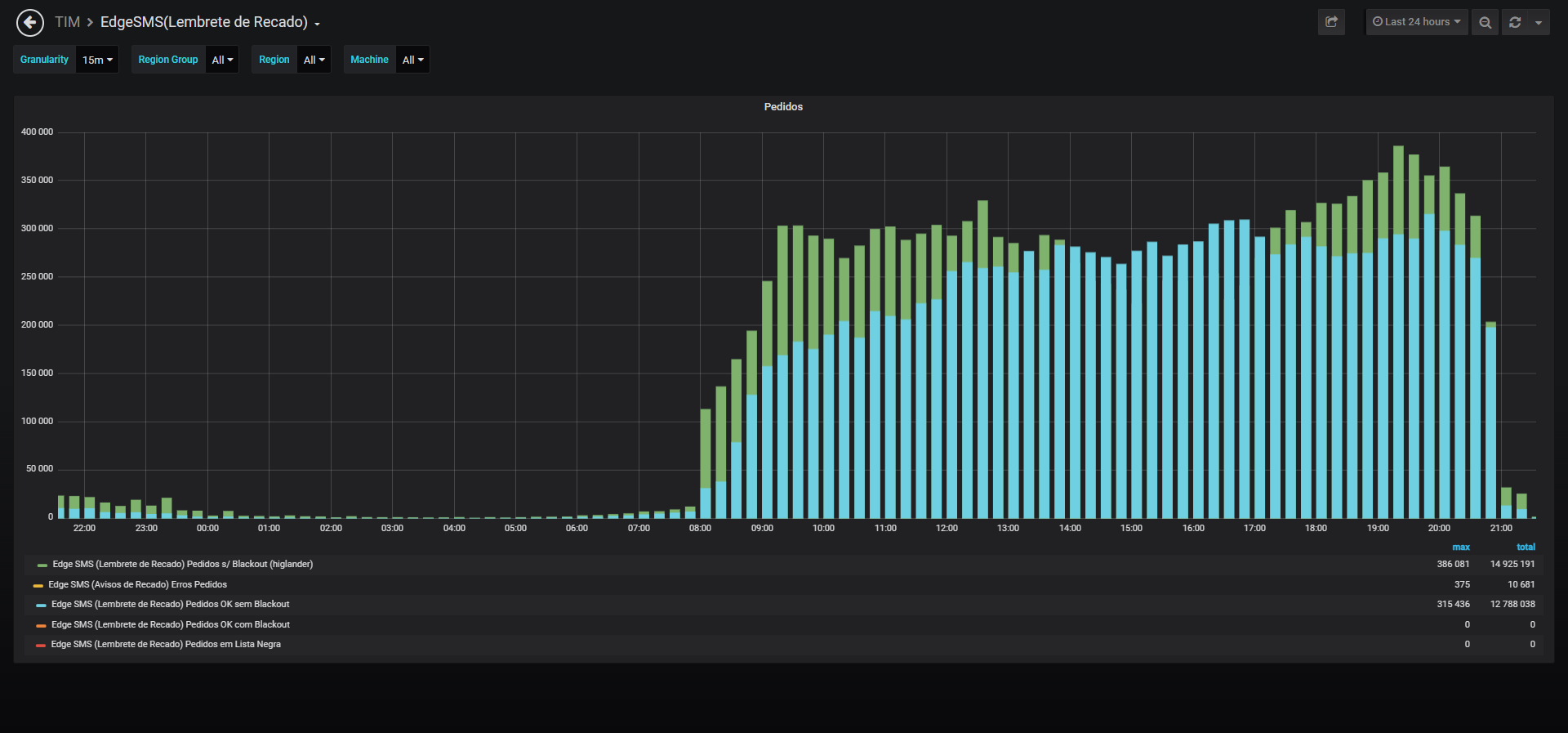Toggle Pedidos em Lista Negra series
The height and width of the screenshot is (733, 1568).
coord(166,644)
